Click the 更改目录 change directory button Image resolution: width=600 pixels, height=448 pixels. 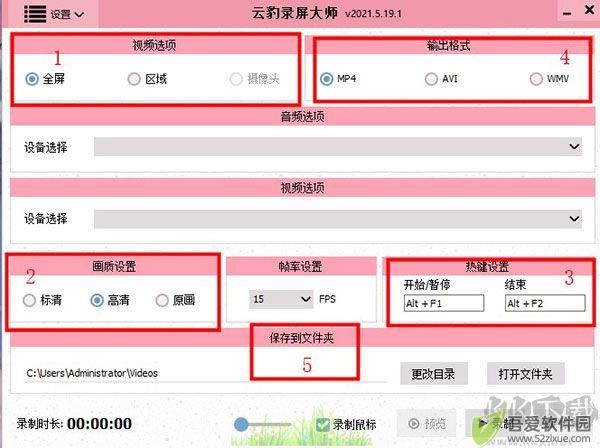click(434, 374)
